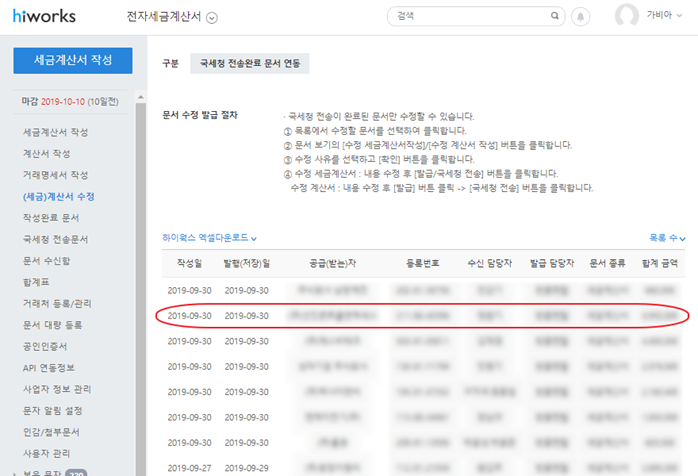This screenshot has width=698, height=476.
Task: Open 국세청 전송문서 menu item
Action: click(56, 239)
